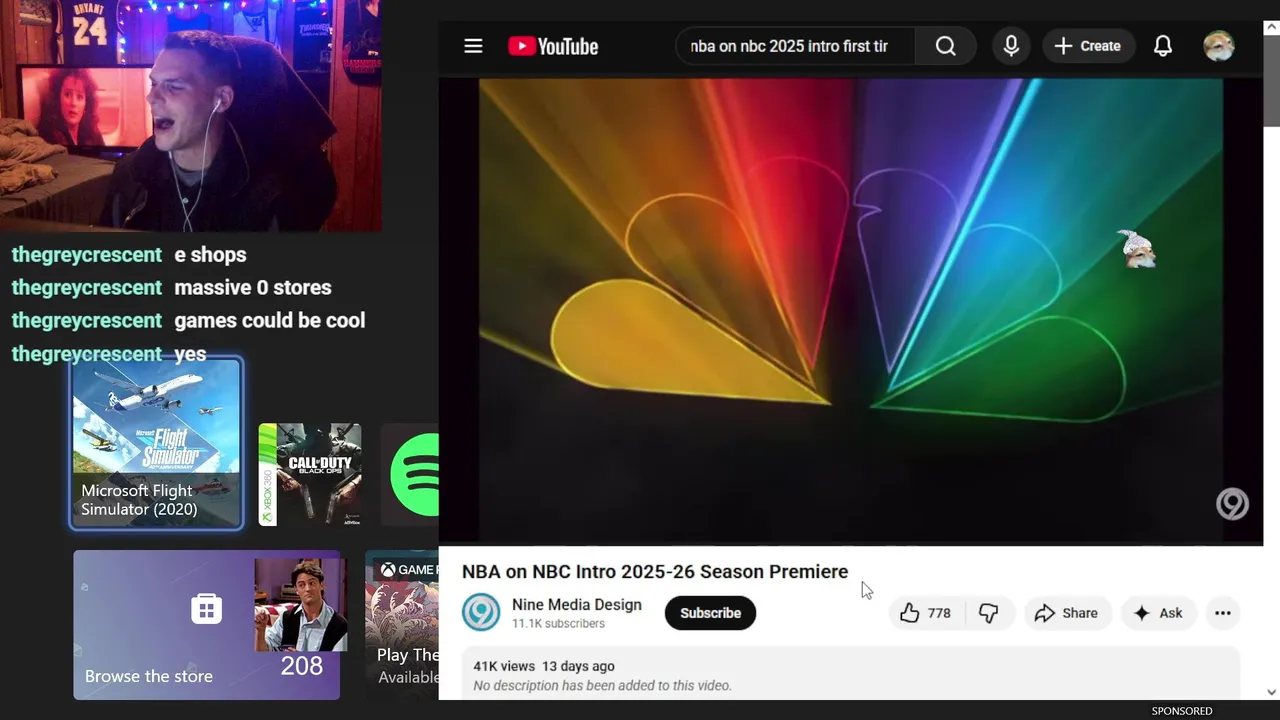Click chat message 'games could be cool'

click(x=270, y=321)
